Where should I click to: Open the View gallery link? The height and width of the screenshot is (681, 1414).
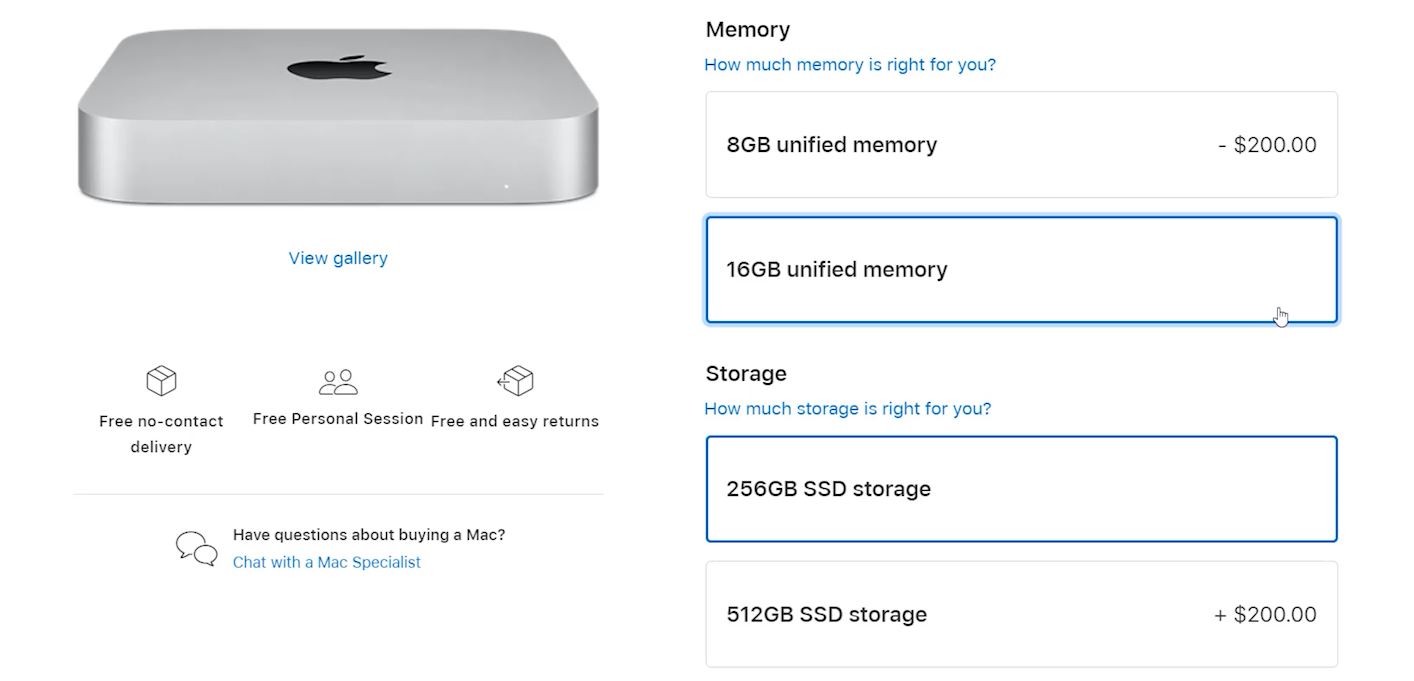pos(338,258)
